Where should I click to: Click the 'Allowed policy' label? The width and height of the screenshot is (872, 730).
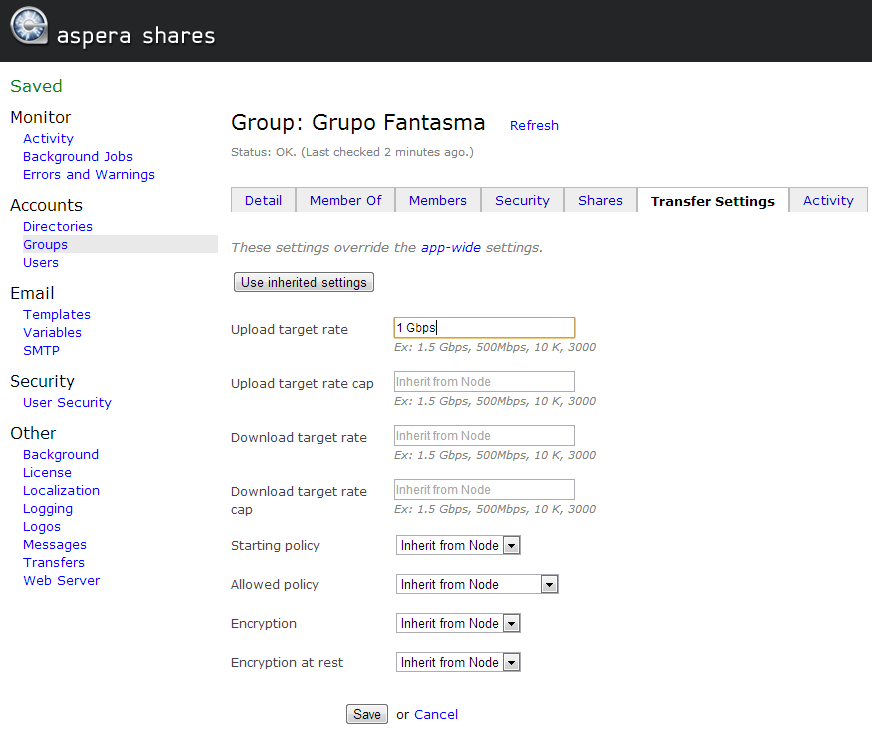click(275, 584)
